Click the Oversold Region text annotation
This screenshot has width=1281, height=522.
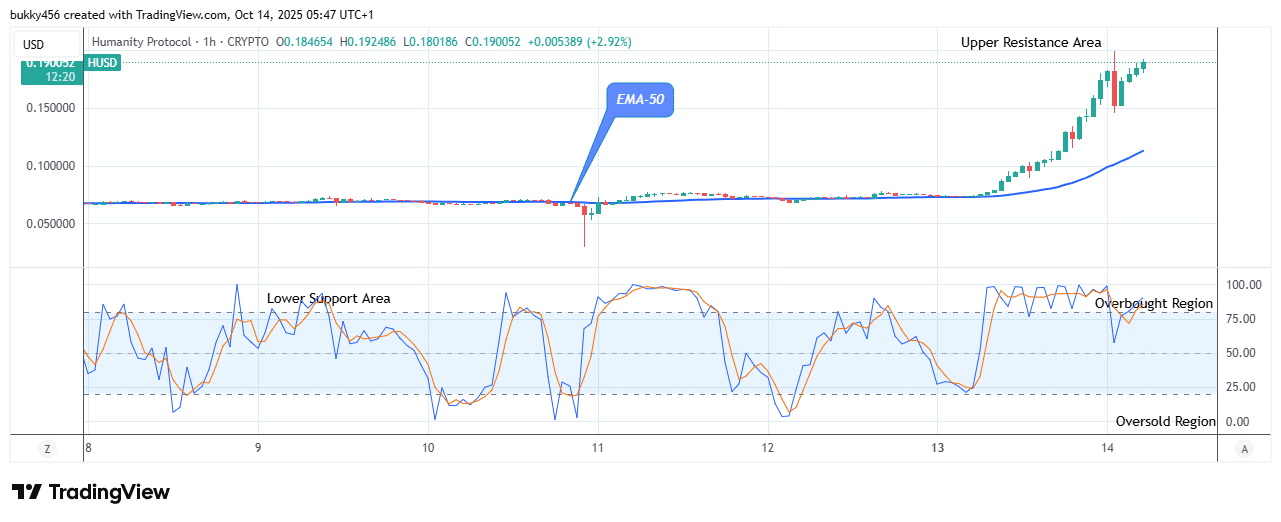point(1165,421)
